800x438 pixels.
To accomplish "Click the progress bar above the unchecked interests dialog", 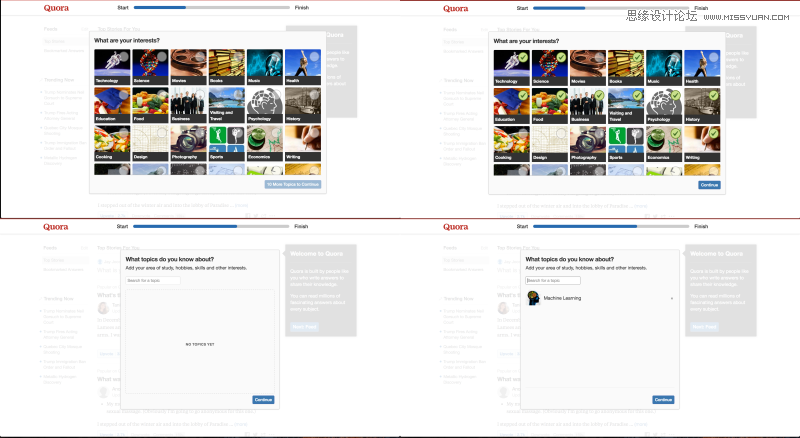I will (x=211, y=8).
